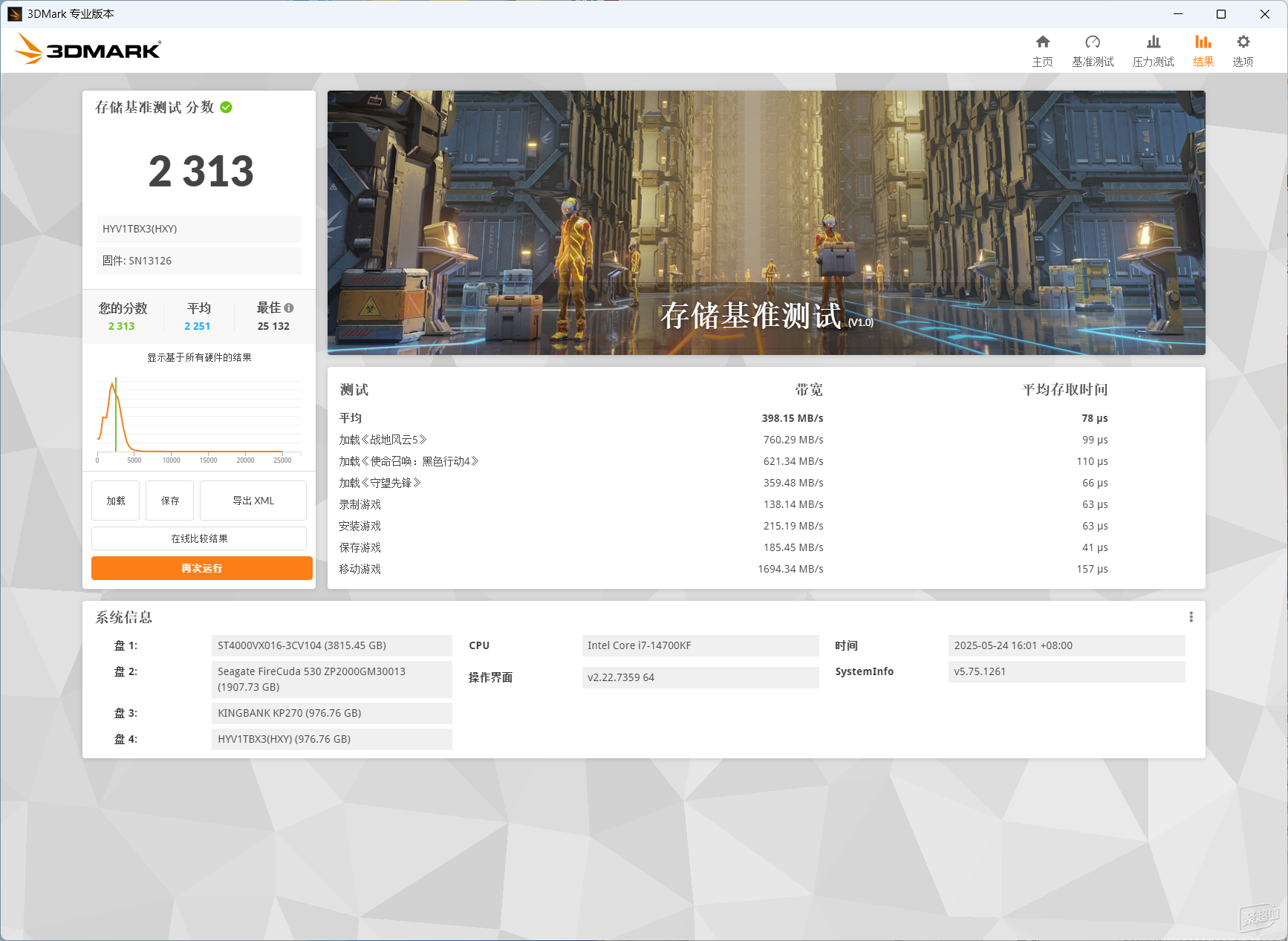This screenshot has height=941, width=1288.
Task: Click the 41 μs access time value
Action: point(1095,547)
